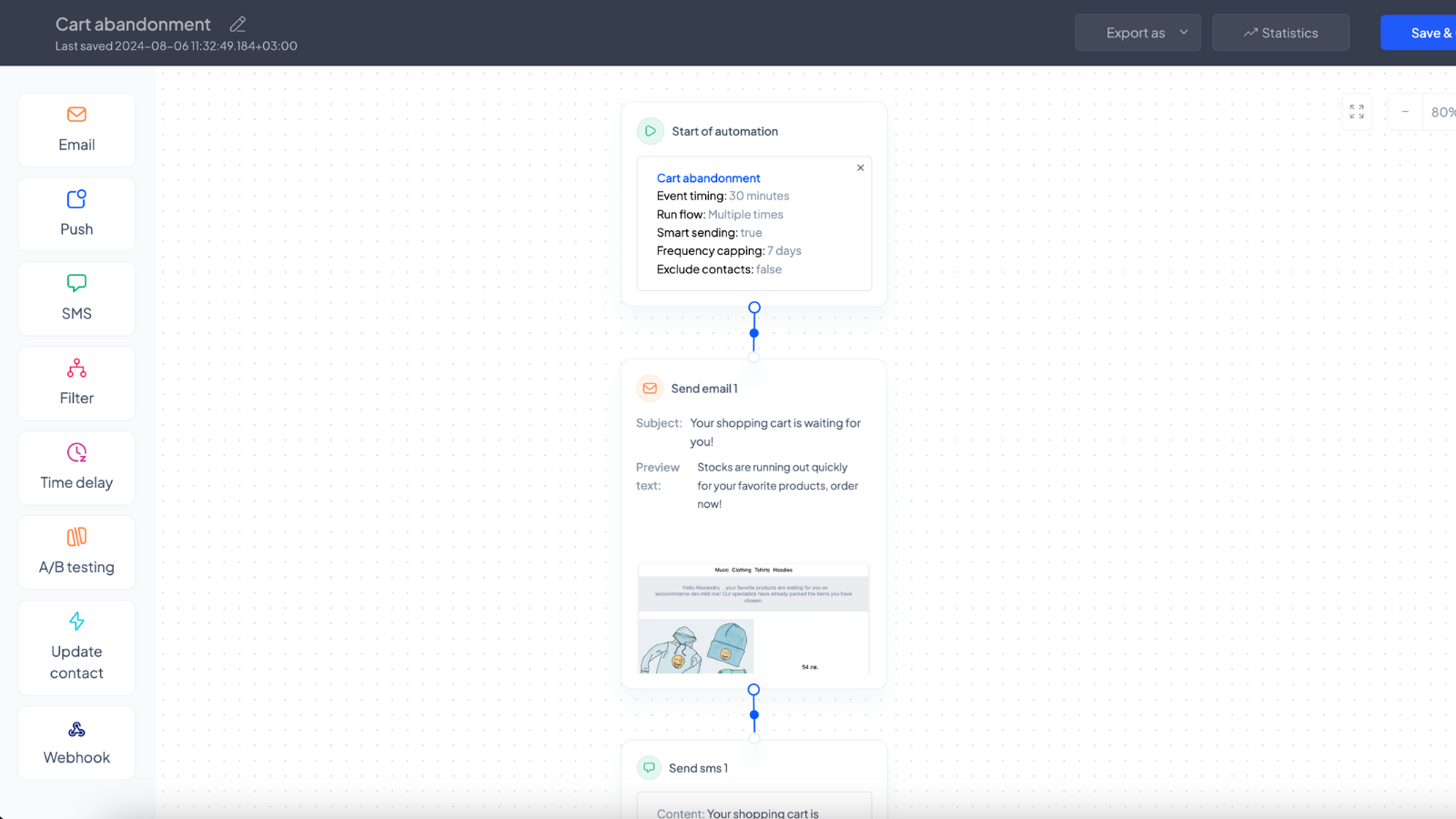This screenshot has height=819, width=1456.
Task: Click the email template preview thumbnail
Action: tap(753, 619)
